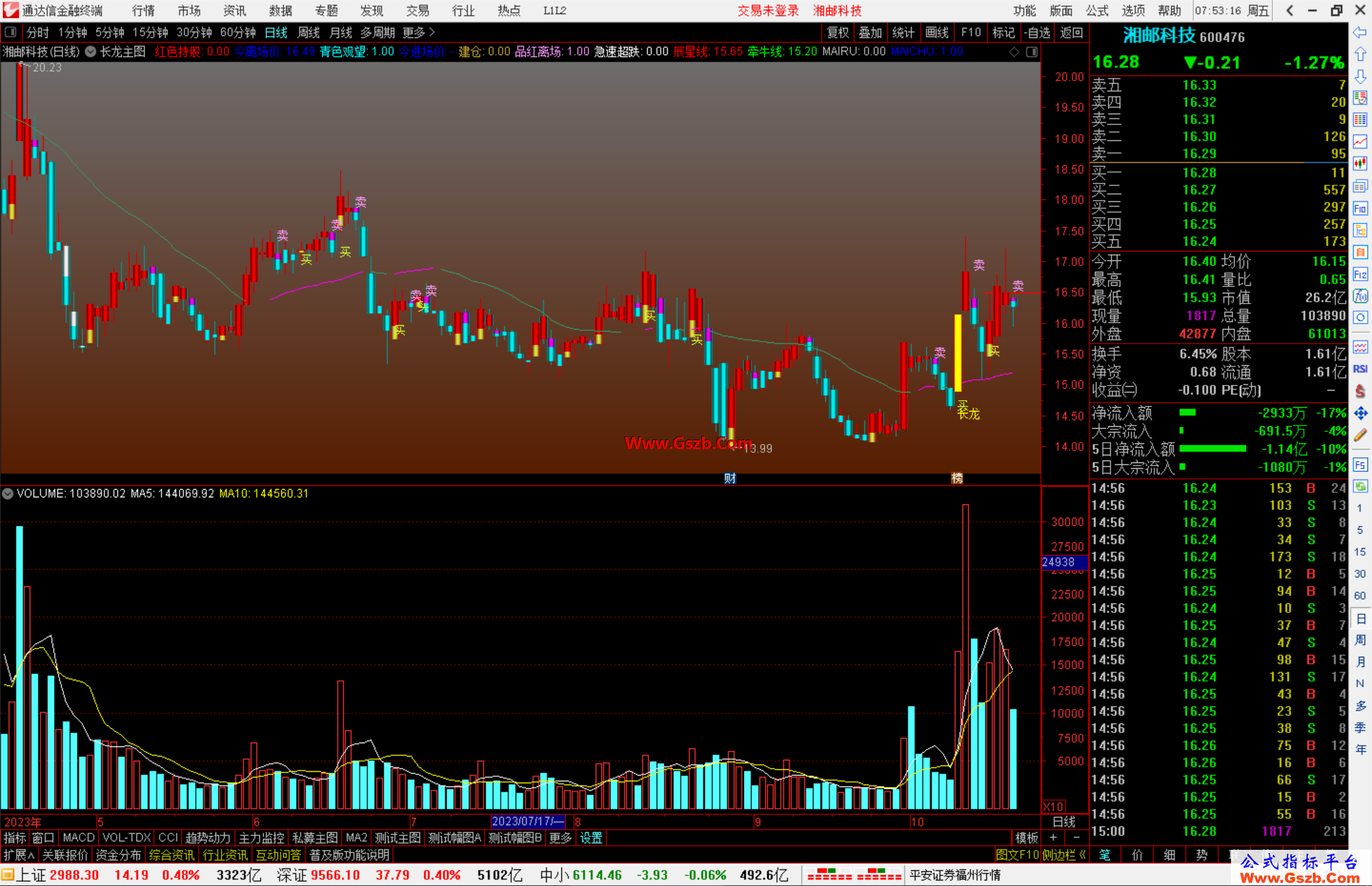Click the stacked windows icon in the sidebar
Viewport: 1372px width, 886px height.
tap(1360, 186)
